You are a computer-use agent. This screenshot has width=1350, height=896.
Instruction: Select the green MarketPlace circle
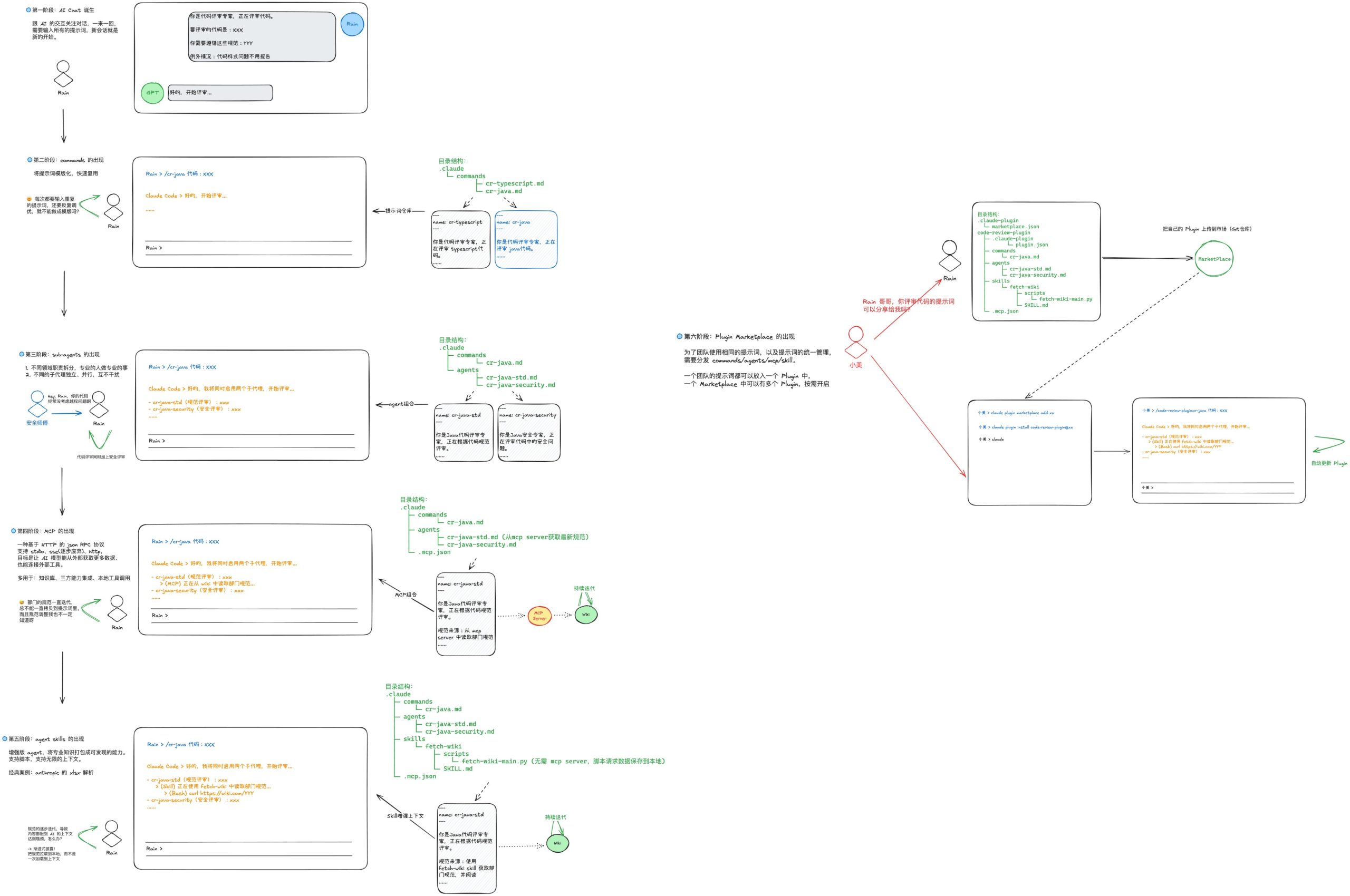click(x=1213, y=259)
